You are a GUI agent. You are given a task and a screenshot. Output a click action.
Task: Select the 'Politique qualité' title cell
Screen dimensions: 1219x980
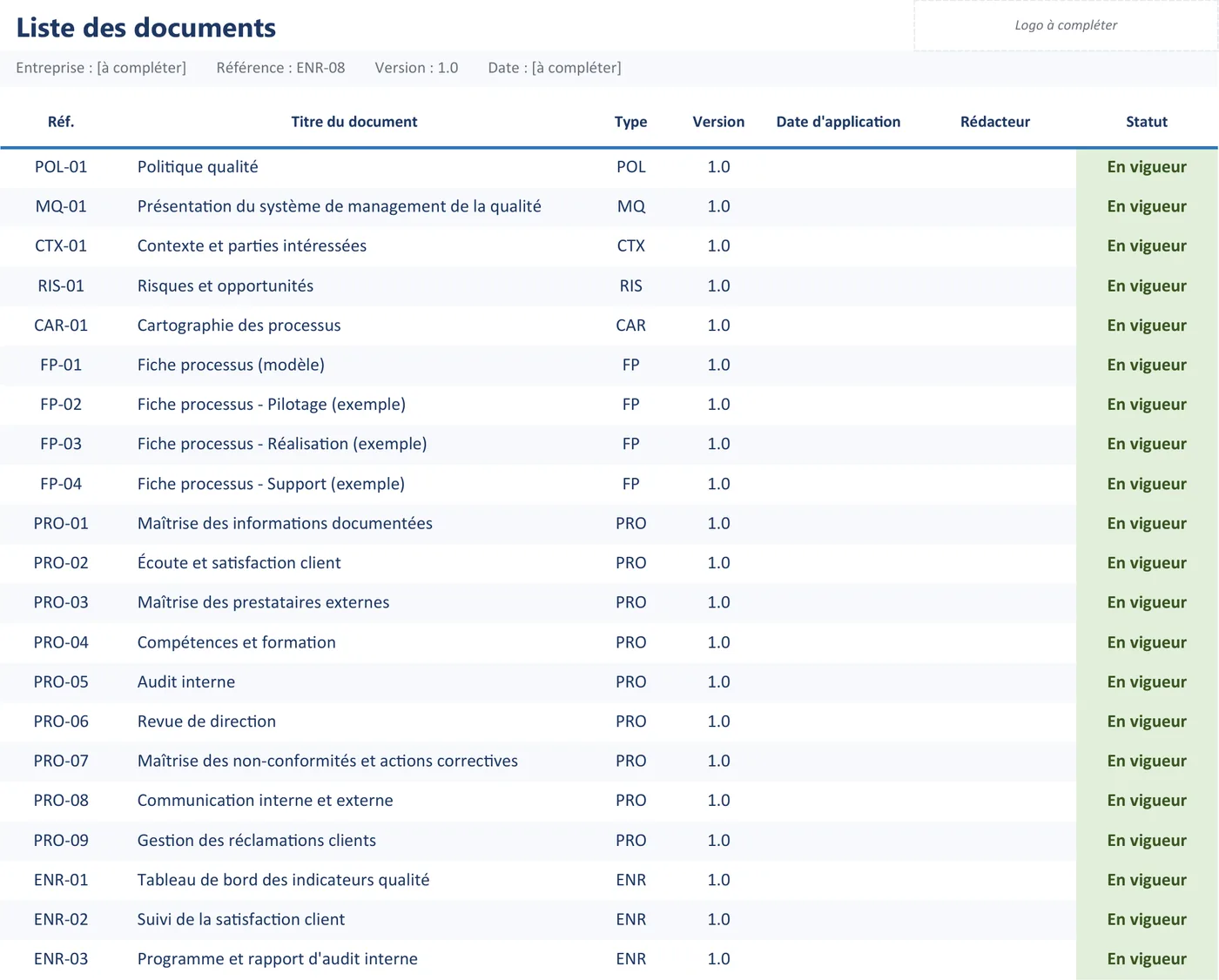[x=198, y=167]
